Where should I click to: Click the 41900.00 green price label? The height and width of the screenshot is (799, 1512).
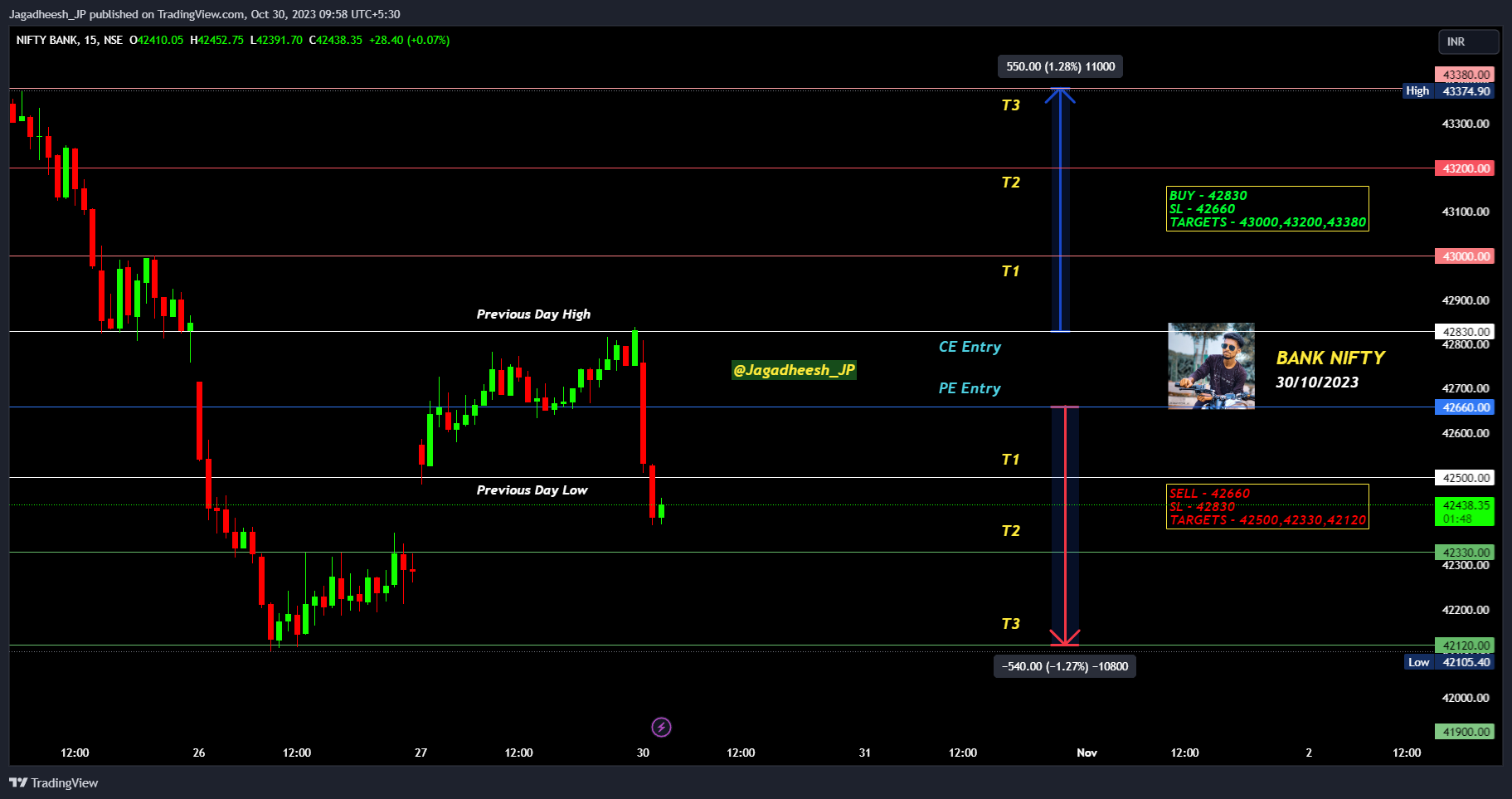(x=1465, y=732)
